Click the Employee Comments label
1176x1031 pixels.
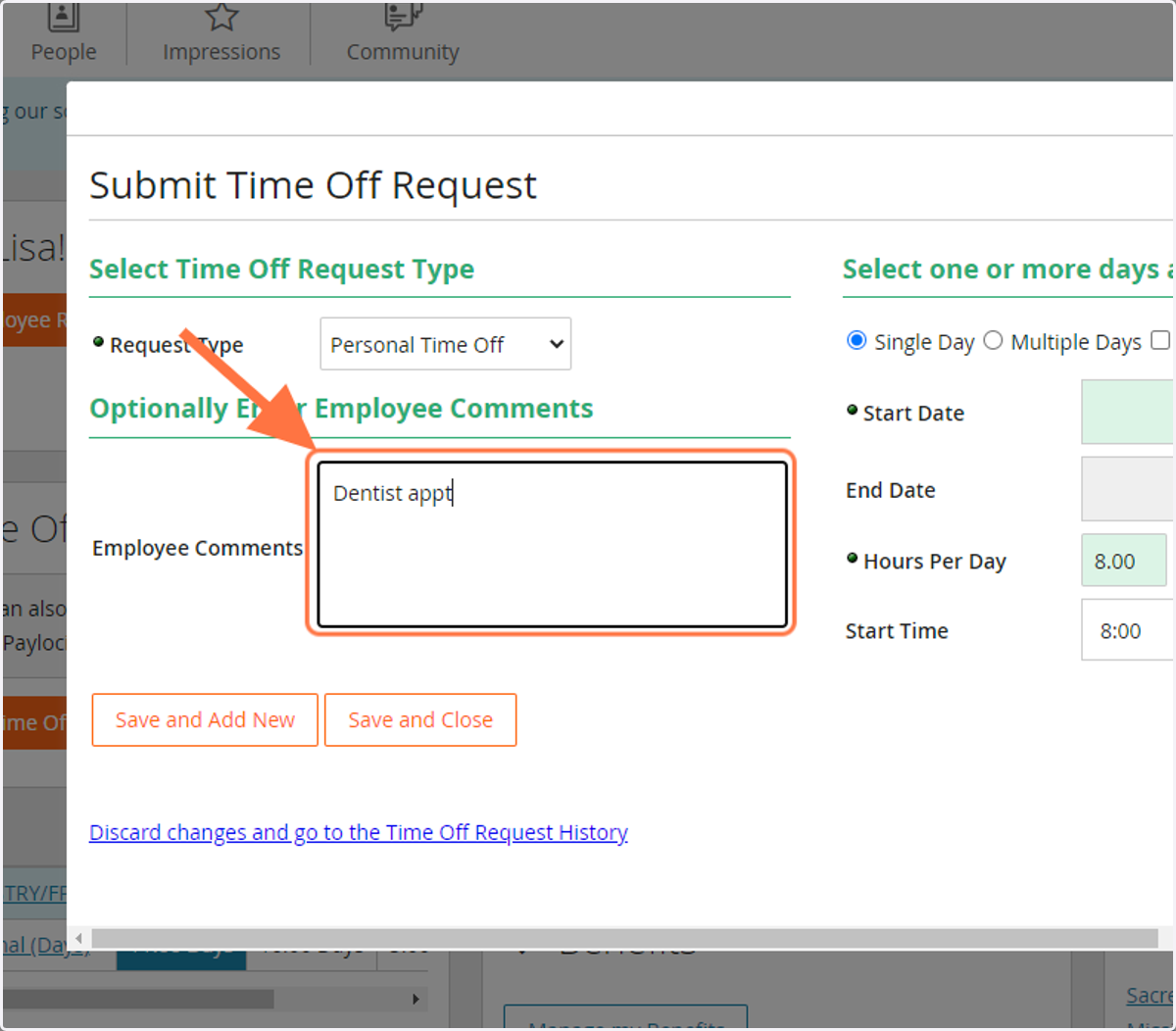tap(198, 548)
